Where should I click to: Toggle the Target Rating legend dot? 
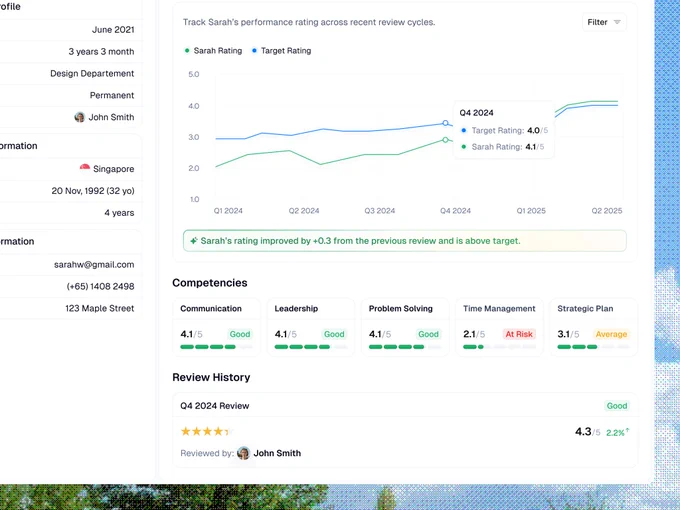click(x=254, y=51)
